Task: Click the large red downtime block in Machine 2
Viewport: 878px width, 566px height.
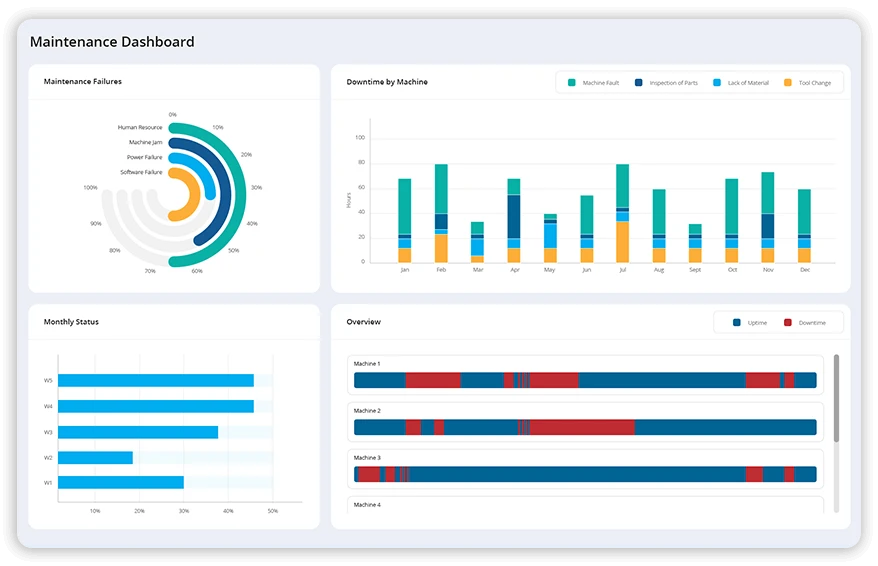Action: click(582, 427)
